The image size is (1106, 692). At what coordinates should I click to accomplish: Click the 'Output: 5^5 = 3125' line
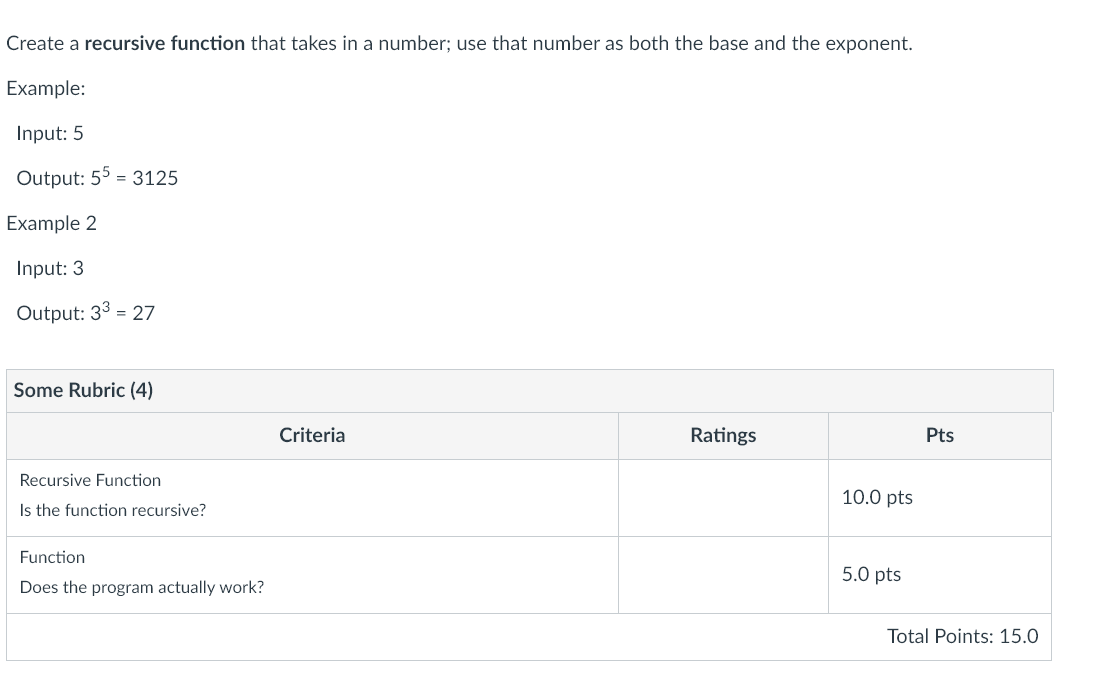pos(97,176)
